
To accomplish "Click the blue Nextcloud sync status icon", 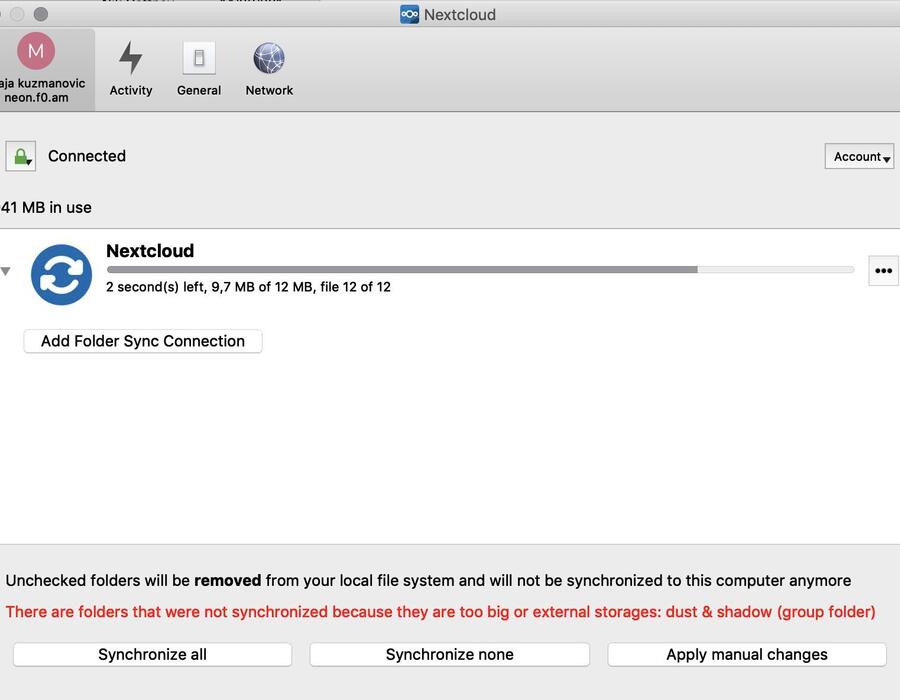I will [x=61, y=274].
